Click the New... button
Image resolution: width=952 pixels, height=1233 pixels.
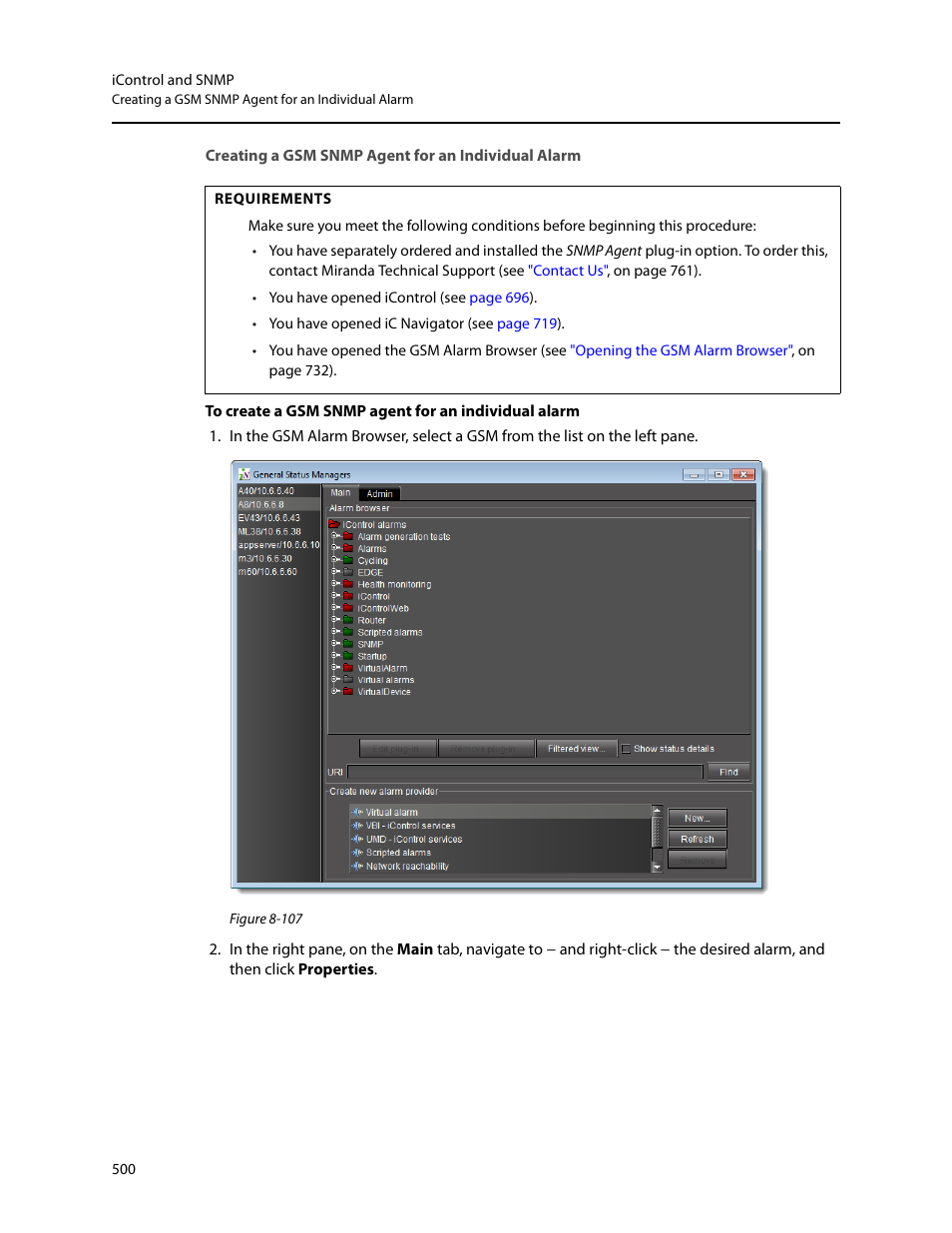pos(697,819)
